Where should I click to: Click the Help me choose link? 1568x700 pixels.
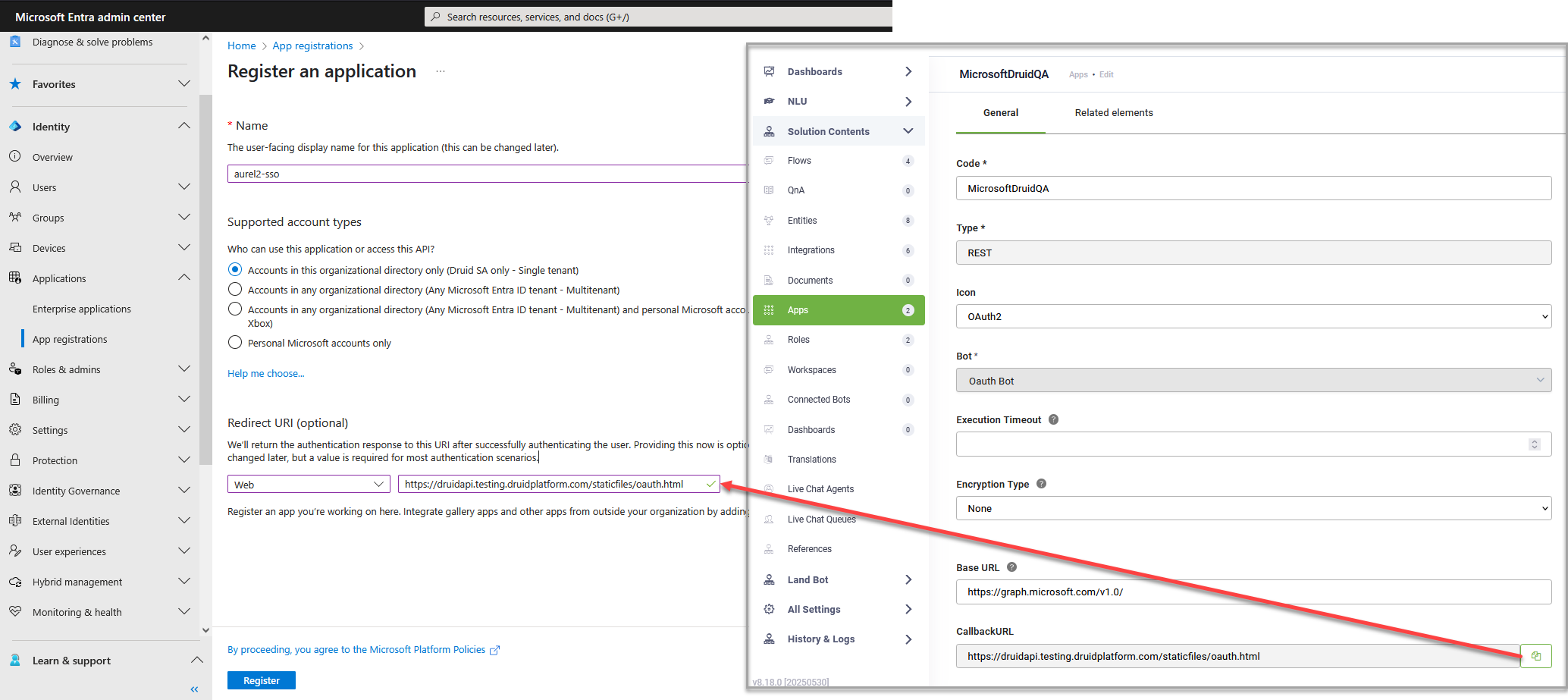point(266,373)
